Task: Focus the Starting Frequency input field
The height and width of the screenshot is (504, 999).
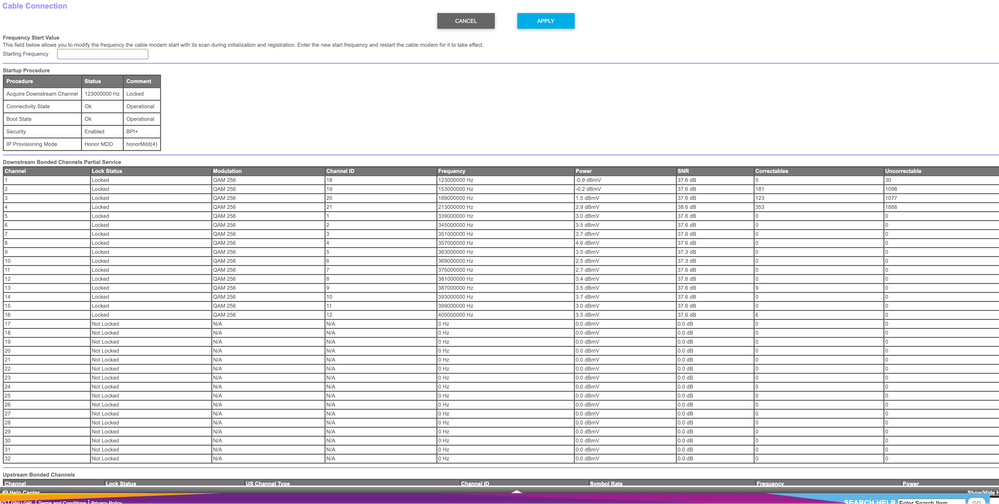Action: [x=102, y=54]
